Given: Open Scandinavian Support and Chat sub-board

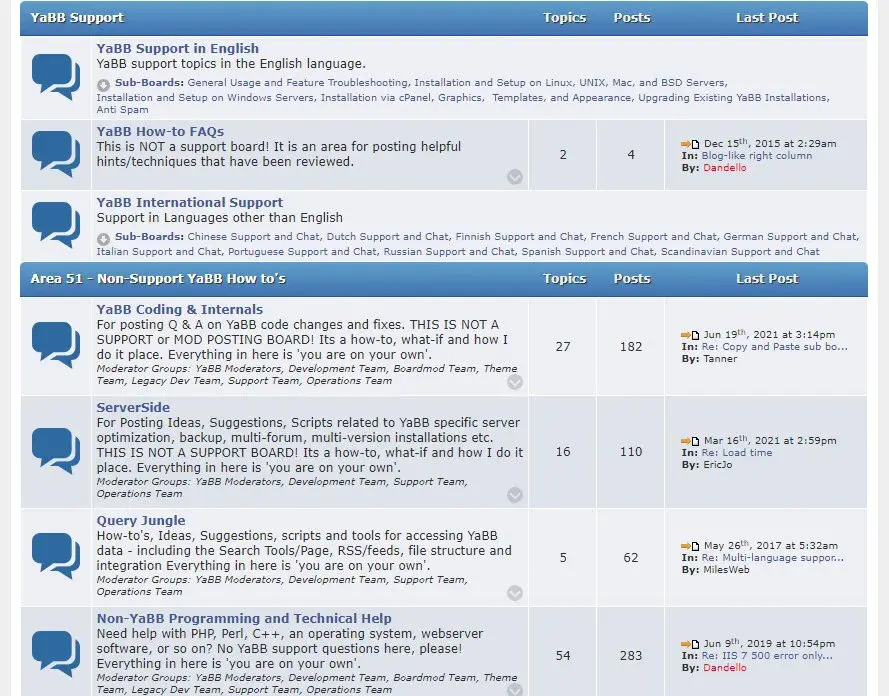Looking at the screenshot, I should [x=740, y=251].
